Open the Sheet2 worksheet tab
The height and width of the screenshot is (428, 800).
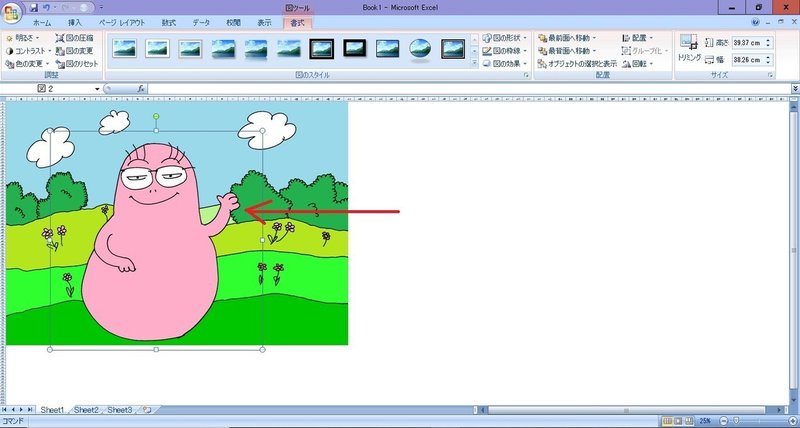point(86,410)
